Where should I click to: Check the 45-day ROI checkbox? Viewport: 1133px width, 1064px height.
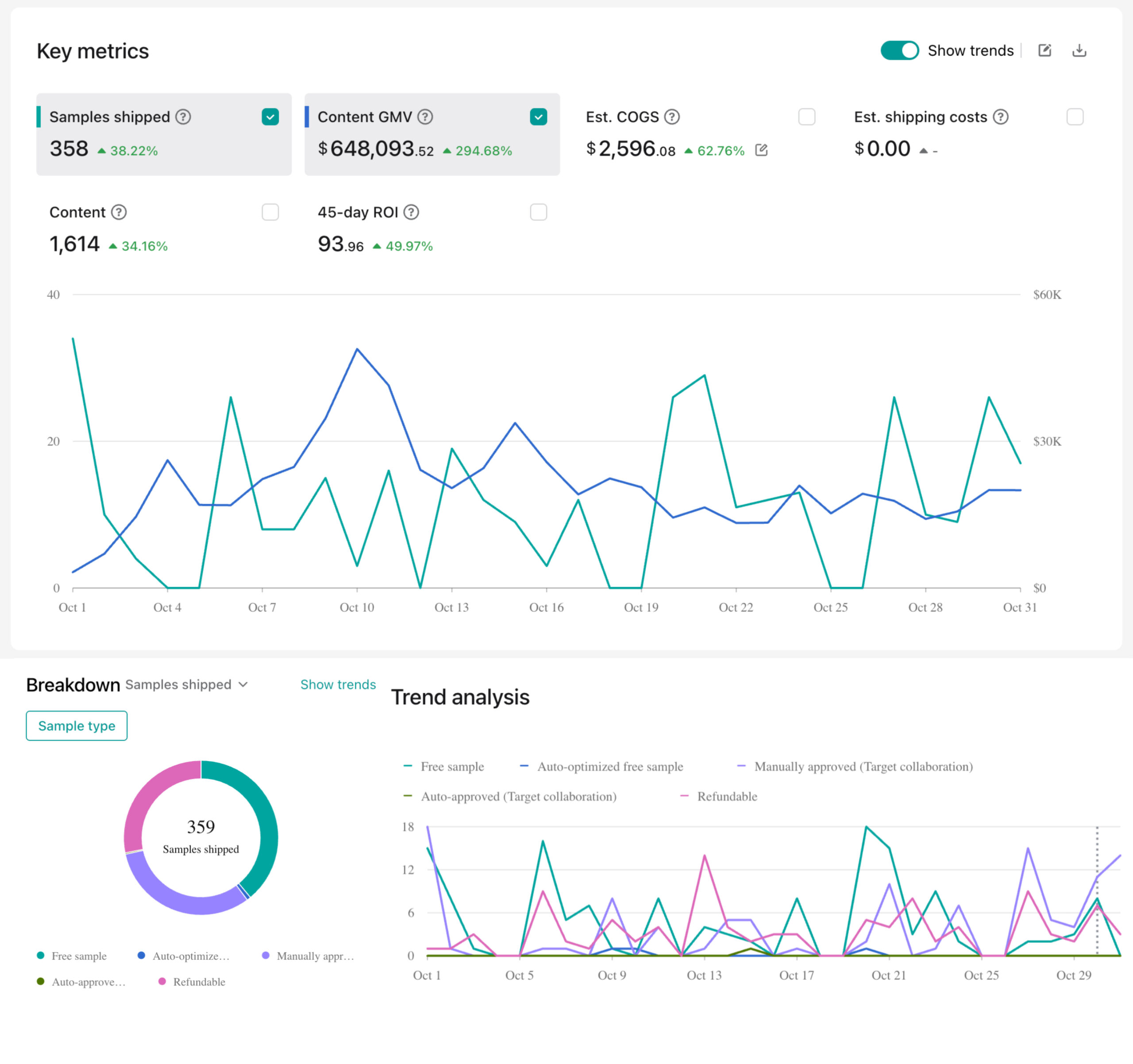click(x=538, y=212)
